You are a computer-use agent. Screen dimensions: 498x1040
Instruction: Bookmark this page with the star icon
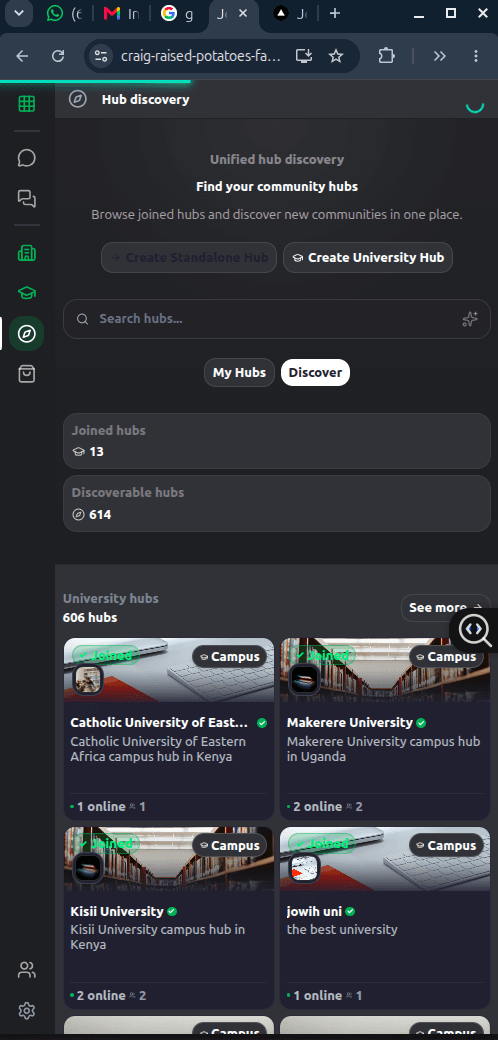(336, 56)
